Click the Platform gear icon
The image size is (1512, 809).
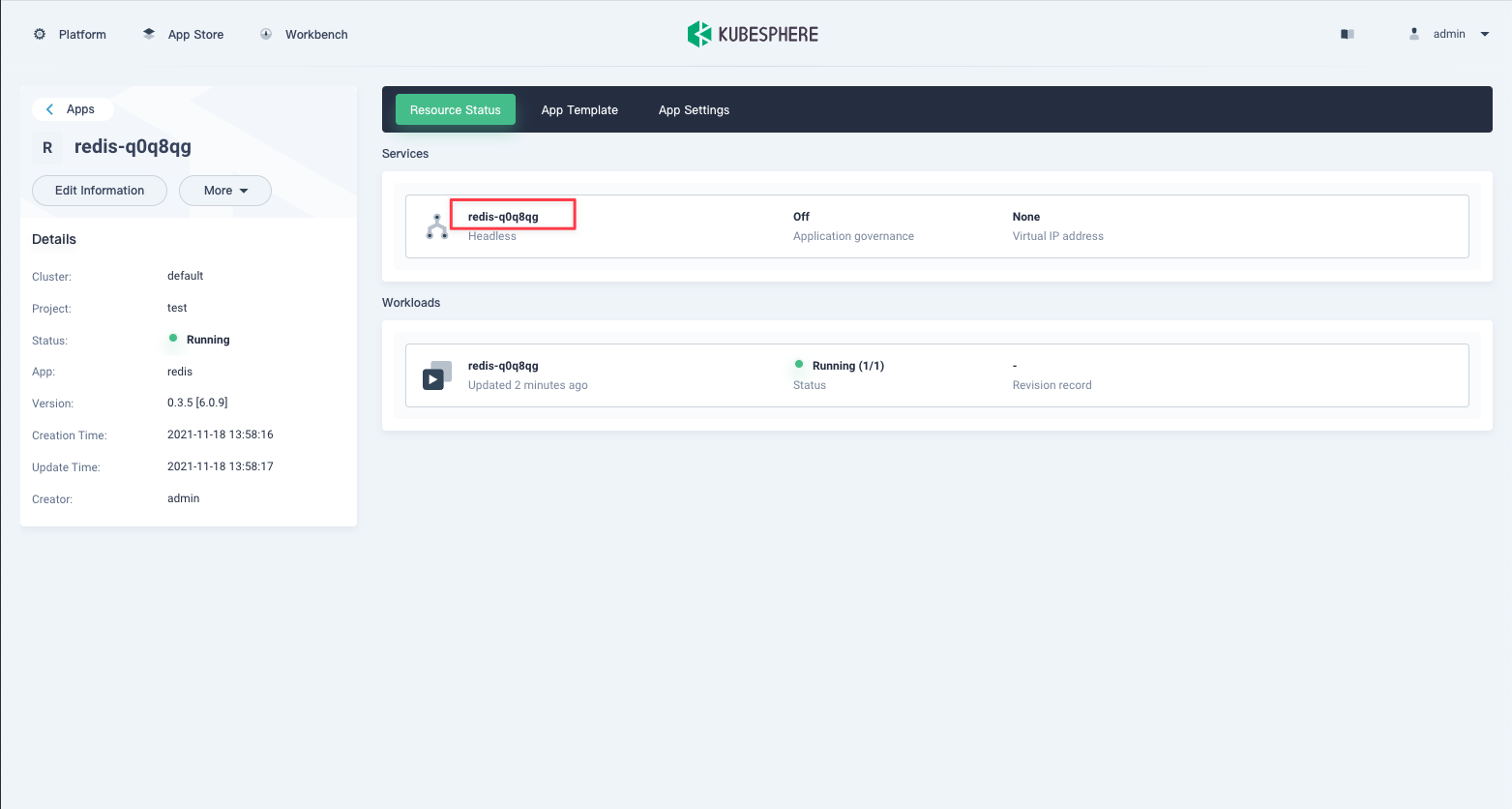coord(39,34)
